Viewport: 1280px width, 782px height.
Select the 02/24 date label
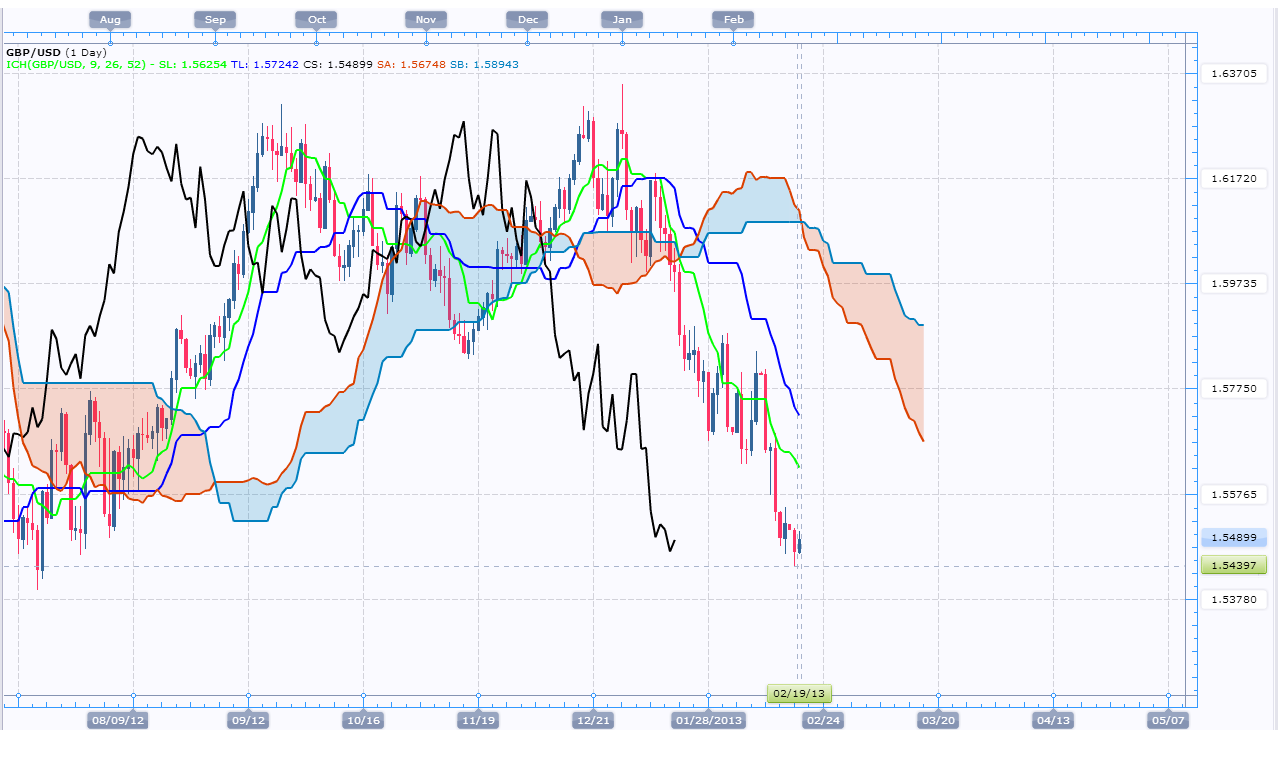(x=823, y=720)
